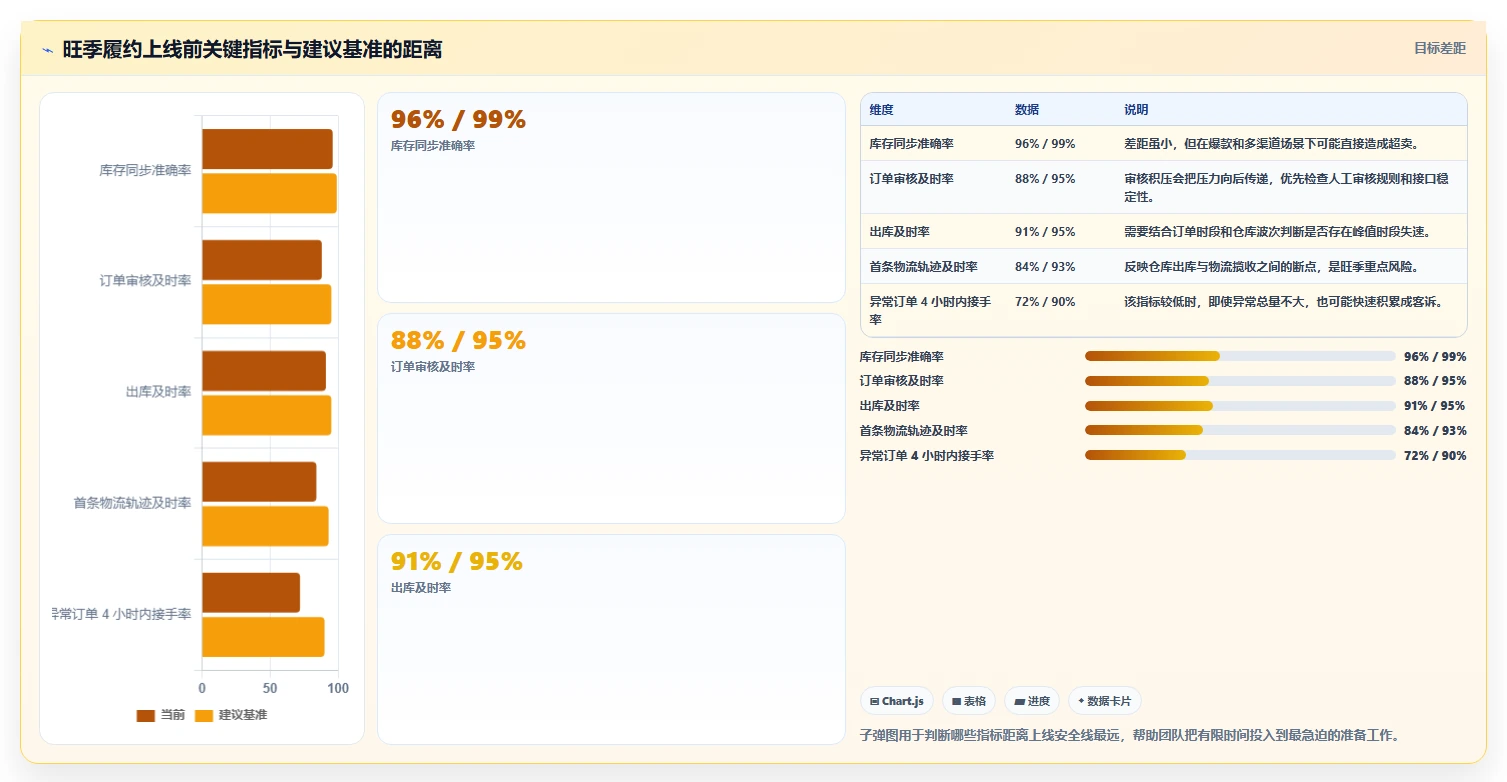
Task: Click the dark 当前 bar for 出库及时率
Action: pos(264,371)
